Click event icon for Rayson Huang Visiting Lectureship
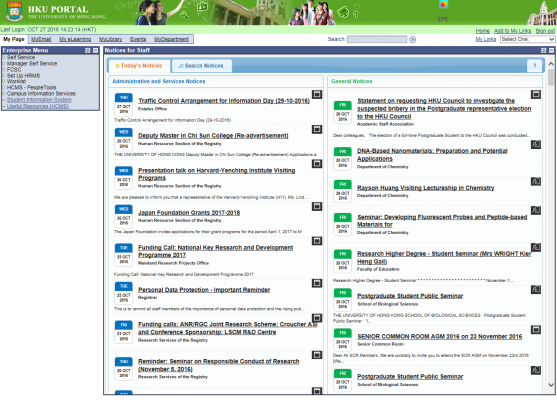 coord(536,182)
